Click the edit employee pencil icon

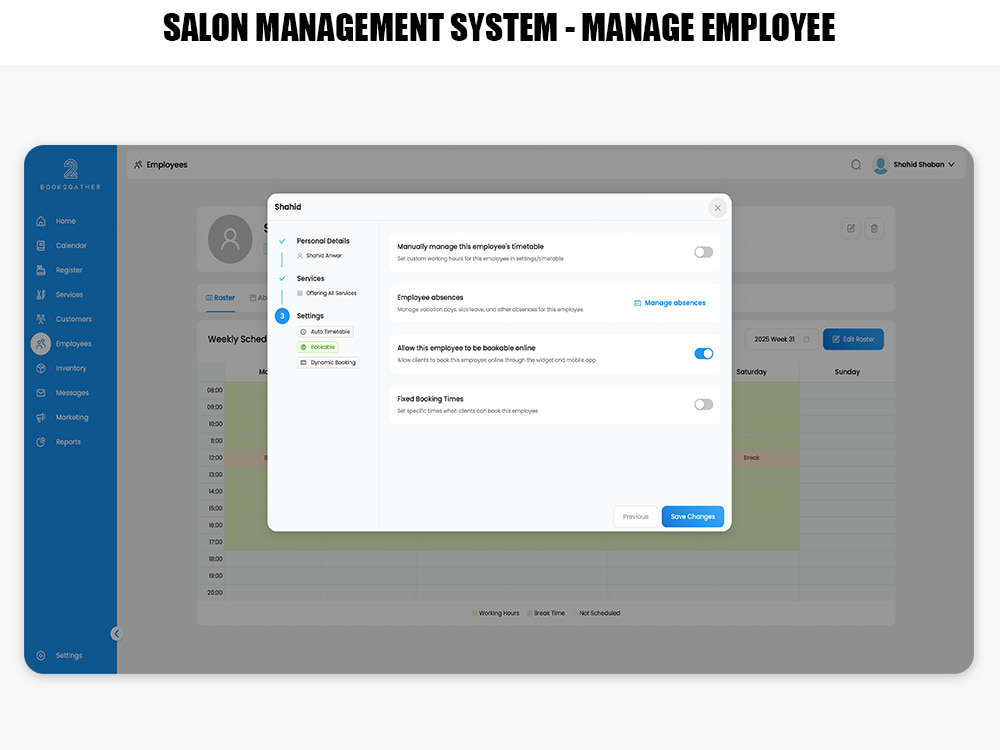(x=851, y=228)
